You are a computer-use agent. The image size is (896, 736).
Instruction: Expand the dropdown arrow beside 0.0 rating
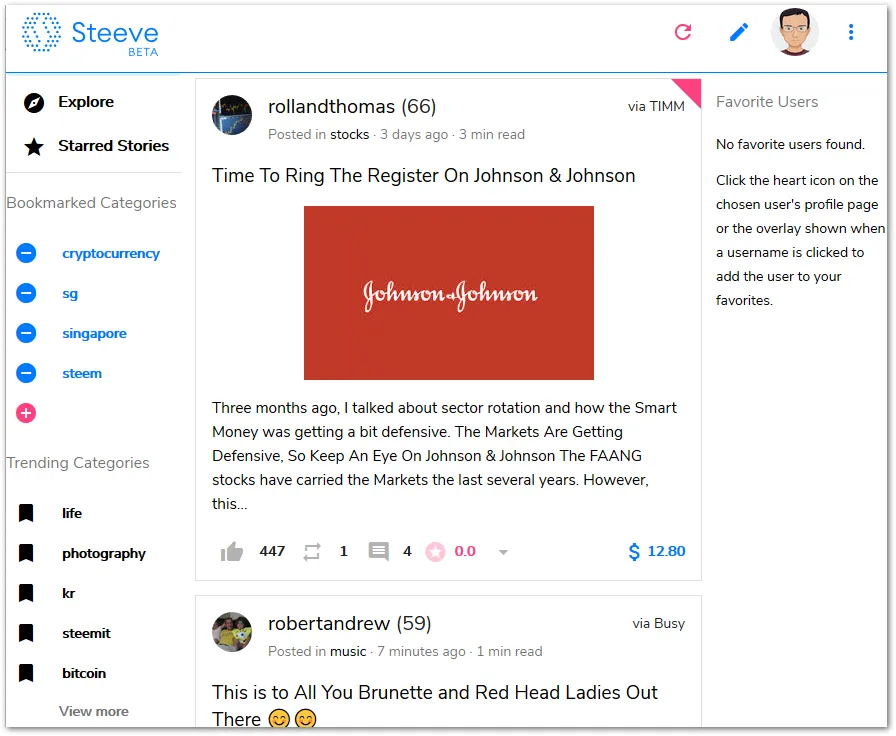(x=503, y=552)
